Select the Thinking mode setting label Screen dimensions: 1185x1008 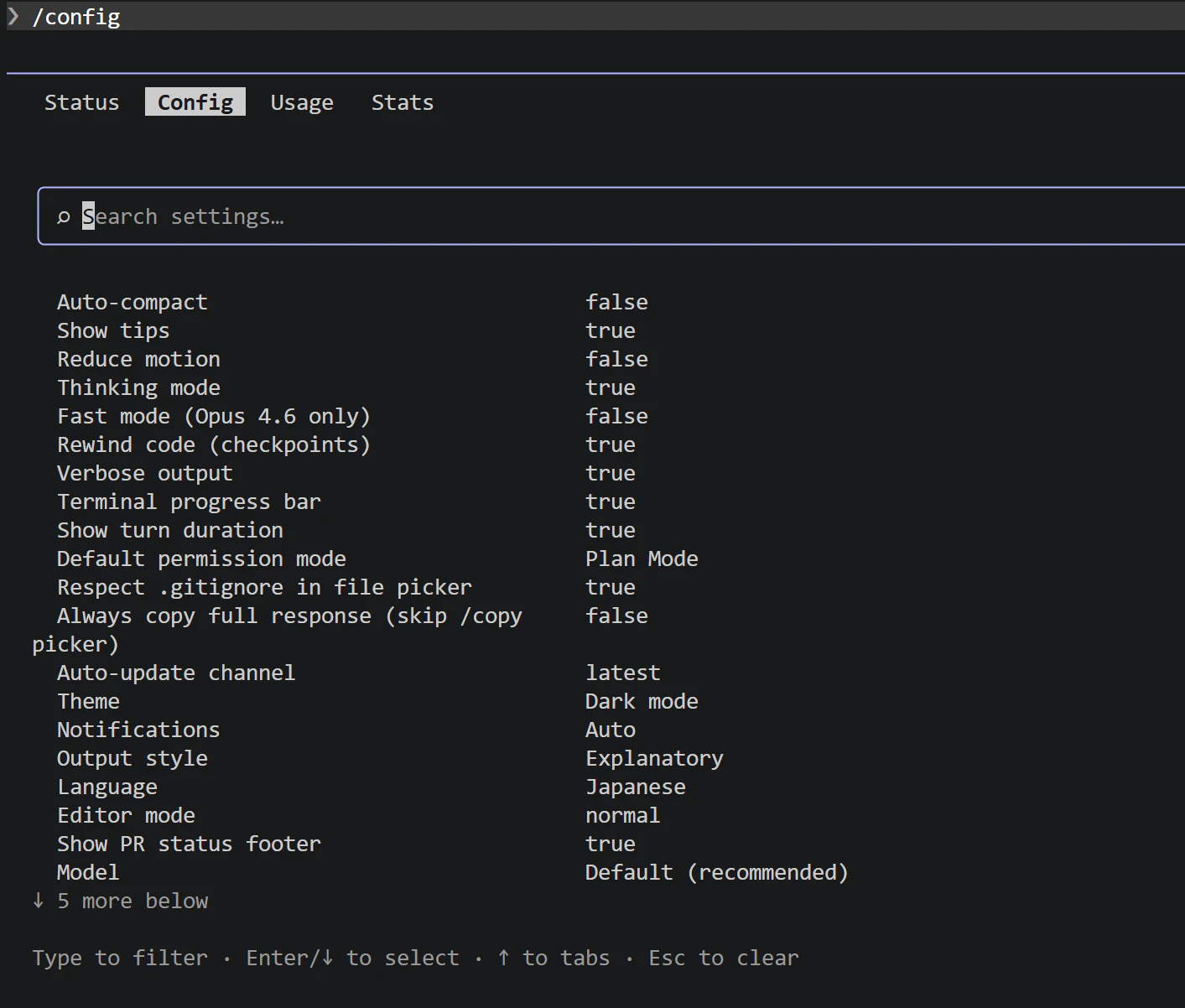point(138,387)
